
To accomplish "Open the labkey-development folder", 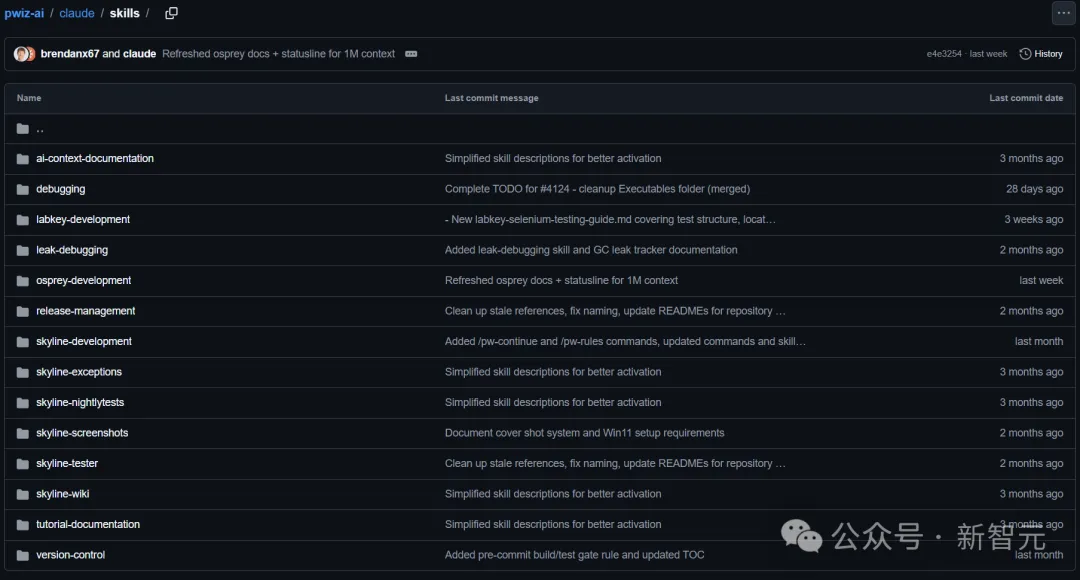I will (x=83, y=220).
